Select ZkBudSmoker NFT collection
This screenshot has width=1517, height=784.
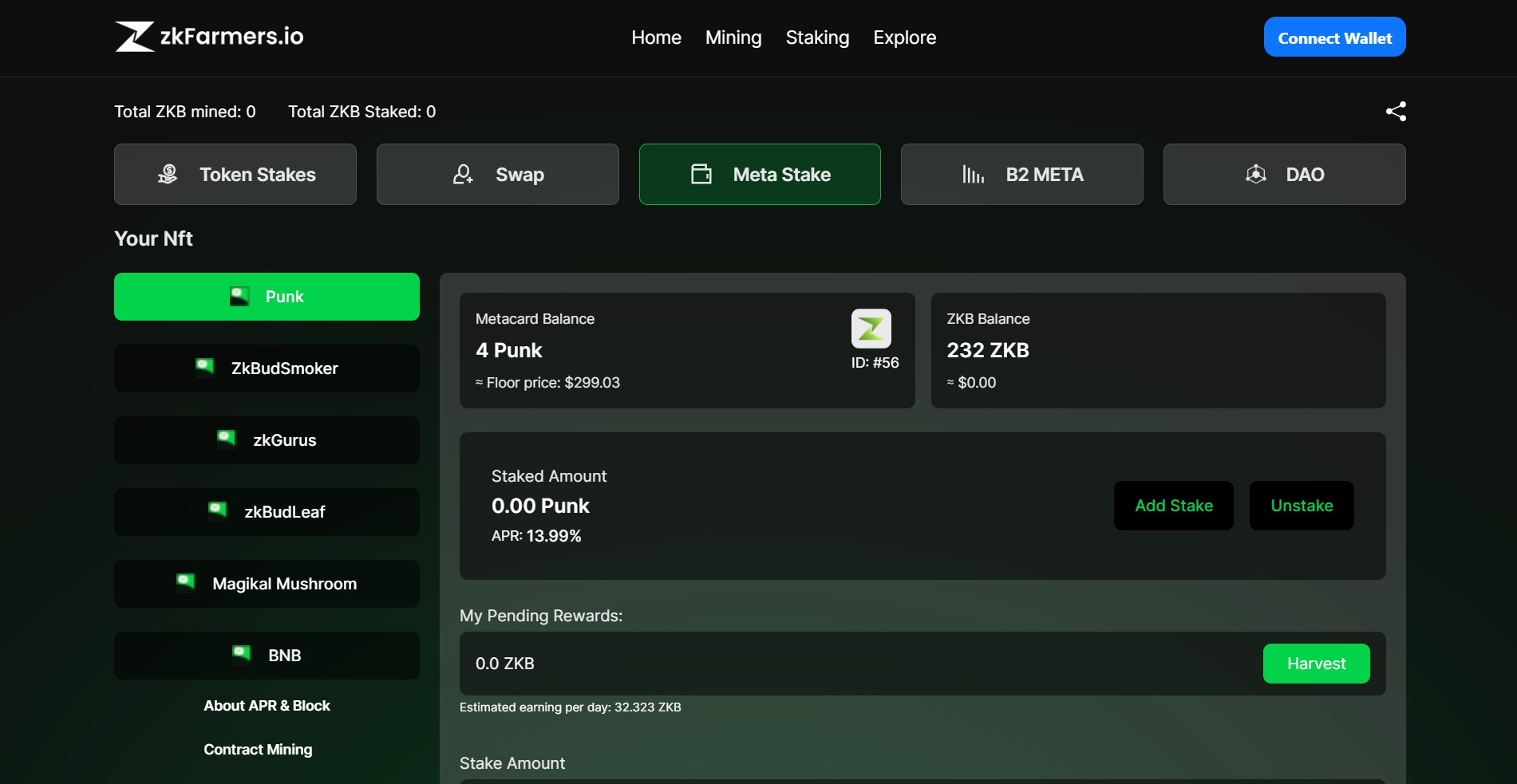(267, 368)
